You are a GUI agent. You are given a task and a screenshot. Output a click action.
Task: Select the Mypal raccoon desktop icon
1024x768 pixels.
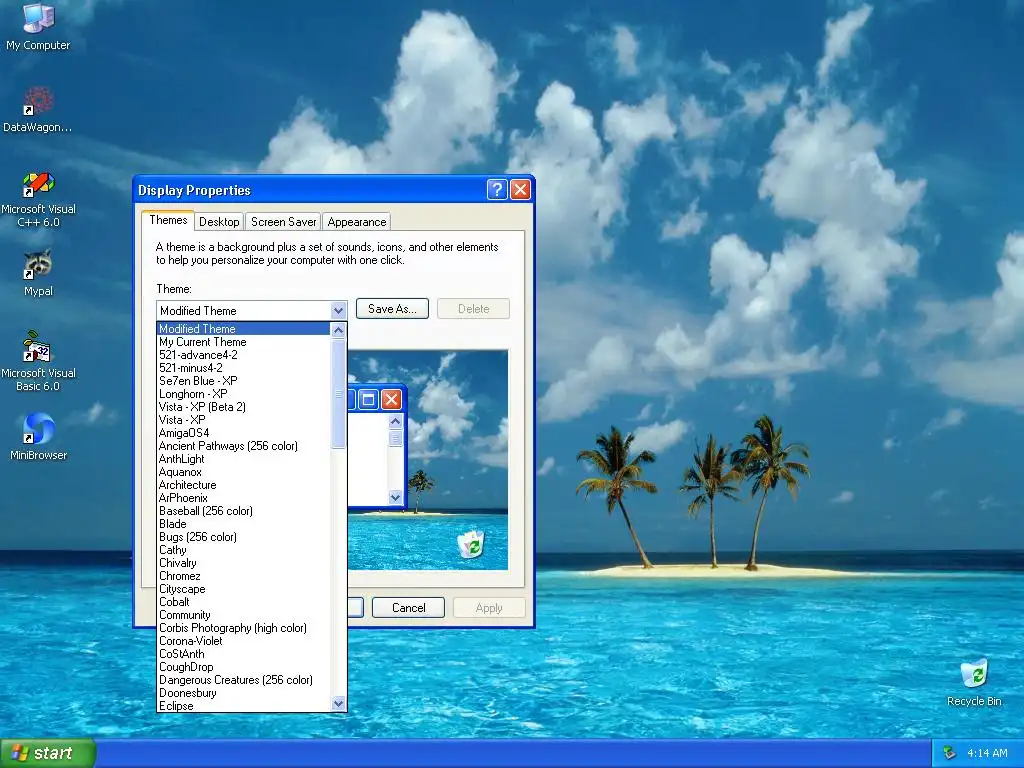[x=38, y=273]
